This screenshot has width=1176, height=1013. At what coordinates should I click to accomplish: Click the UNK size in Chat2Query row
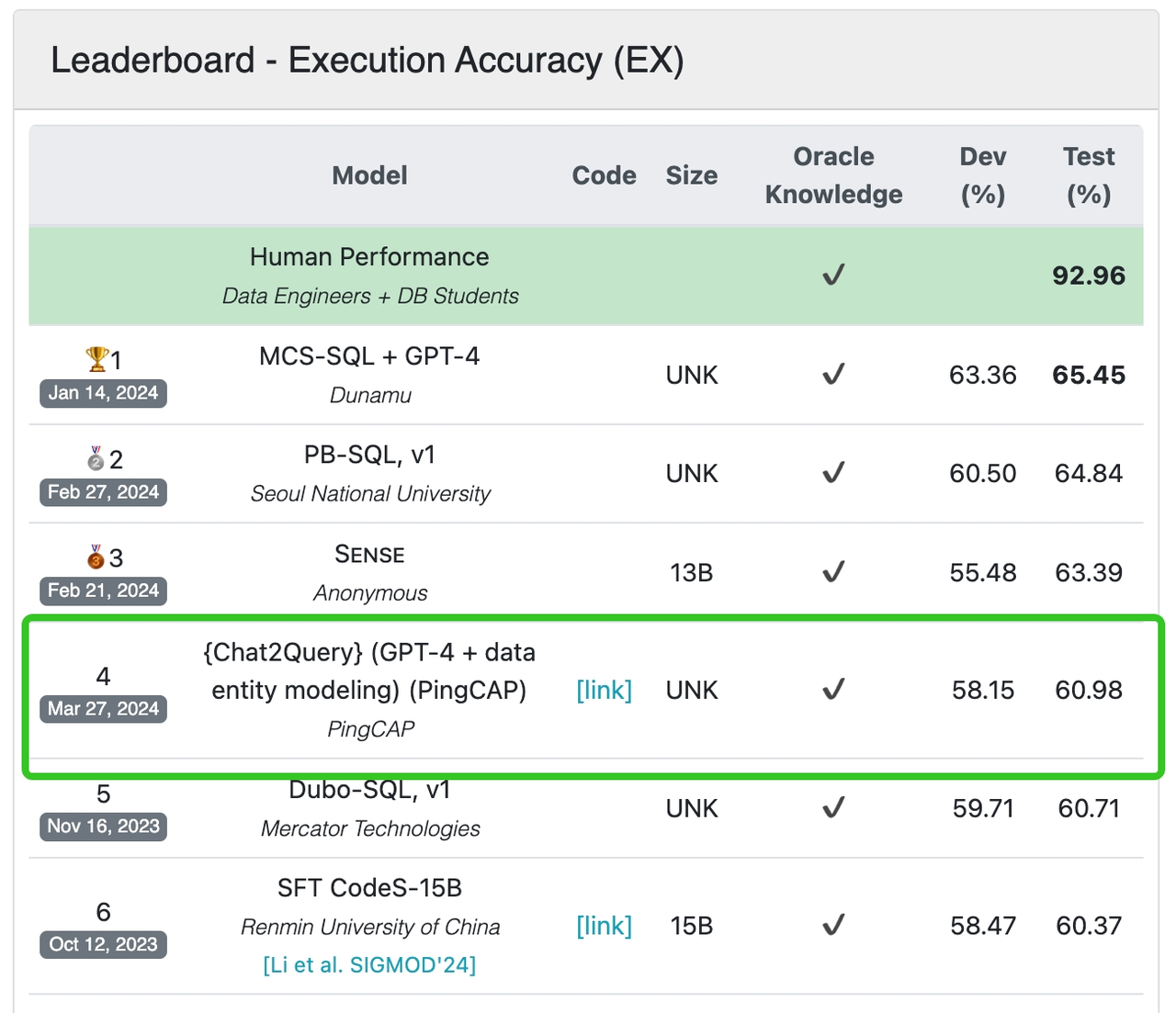(692, 690)
